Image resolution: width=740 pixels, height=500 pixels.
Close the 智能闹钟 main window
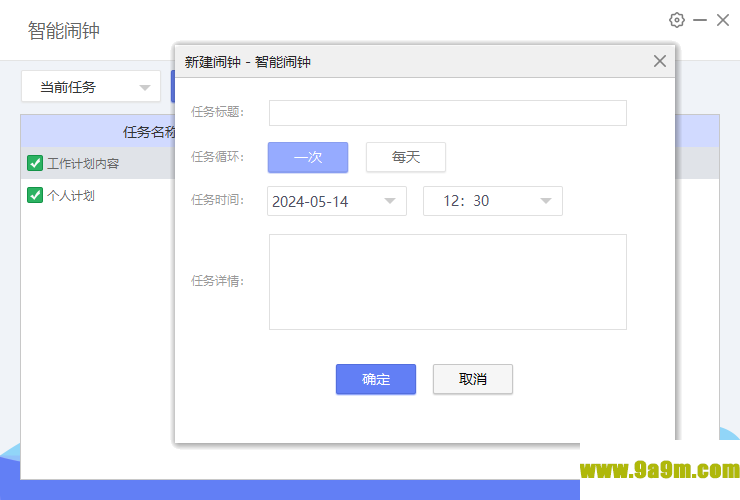[723, 20]
